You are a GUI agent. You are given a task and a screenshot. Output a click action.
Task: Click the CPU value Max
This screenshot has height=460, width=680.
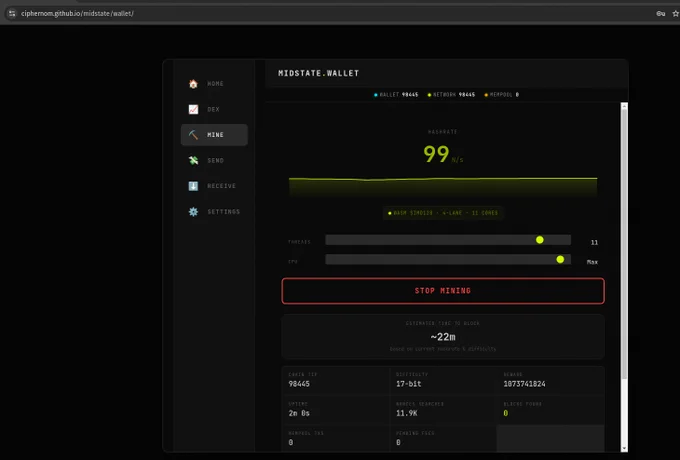[x=592, y=262]
